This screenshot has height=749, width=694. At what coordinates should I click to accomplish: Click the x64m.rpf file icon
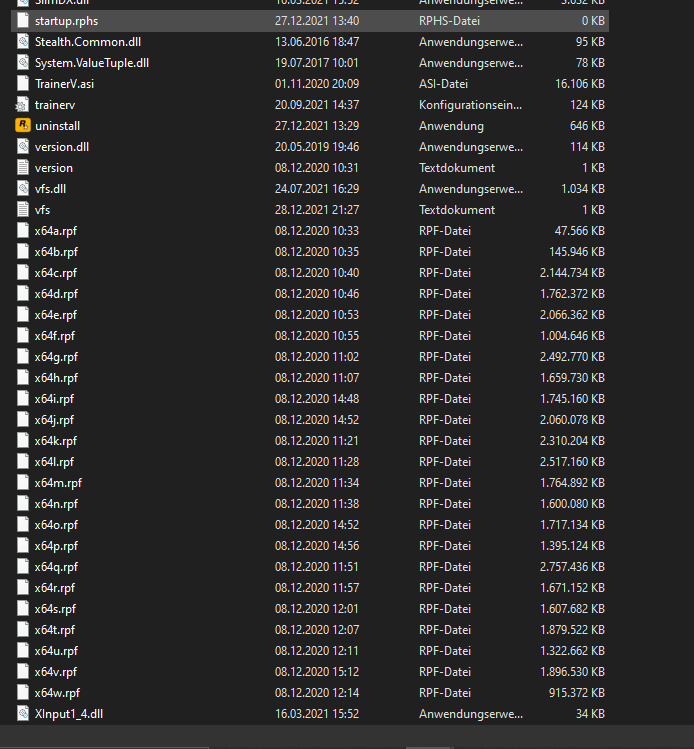point(22,483)
